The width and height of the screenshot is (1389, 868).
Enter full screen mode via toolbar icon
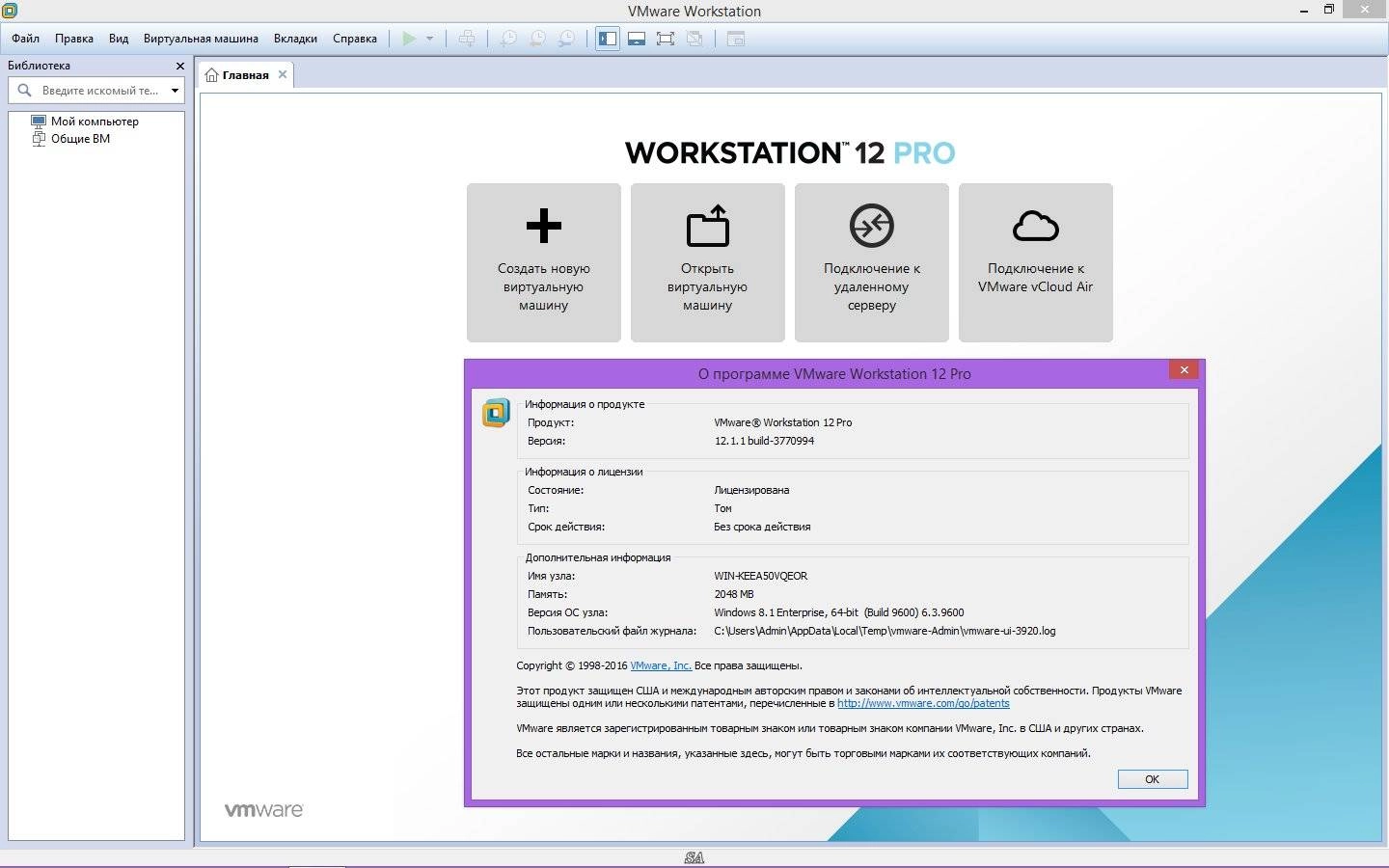(x=666, y=39)
